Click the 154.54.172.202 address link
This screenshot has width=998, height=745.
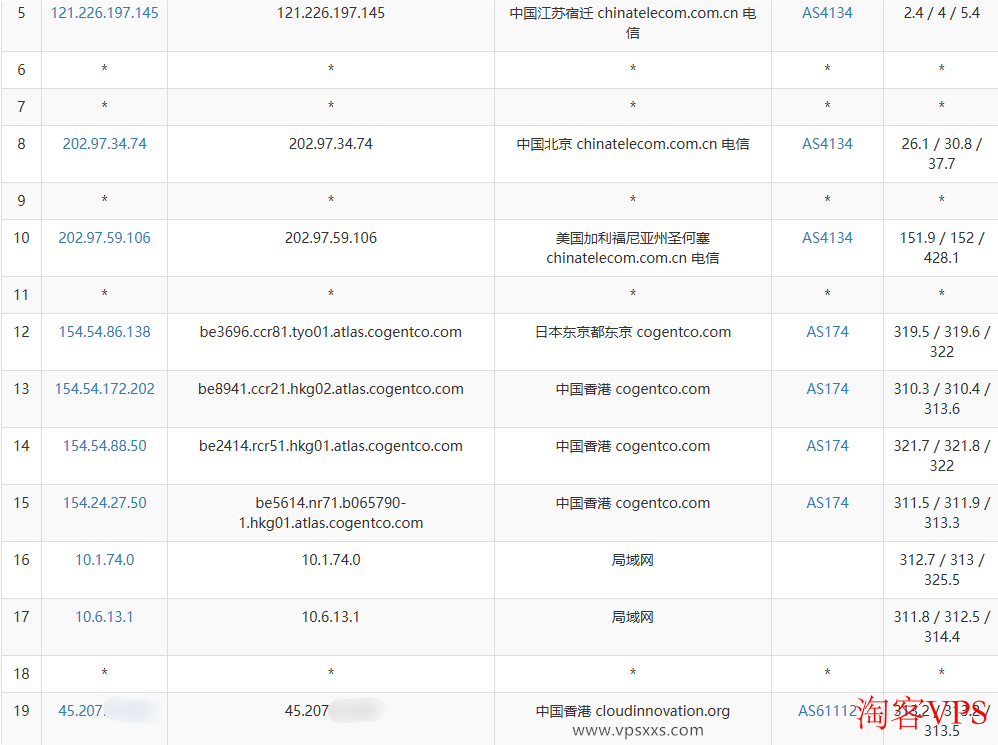pyautogui.click(x=103, y=388)
